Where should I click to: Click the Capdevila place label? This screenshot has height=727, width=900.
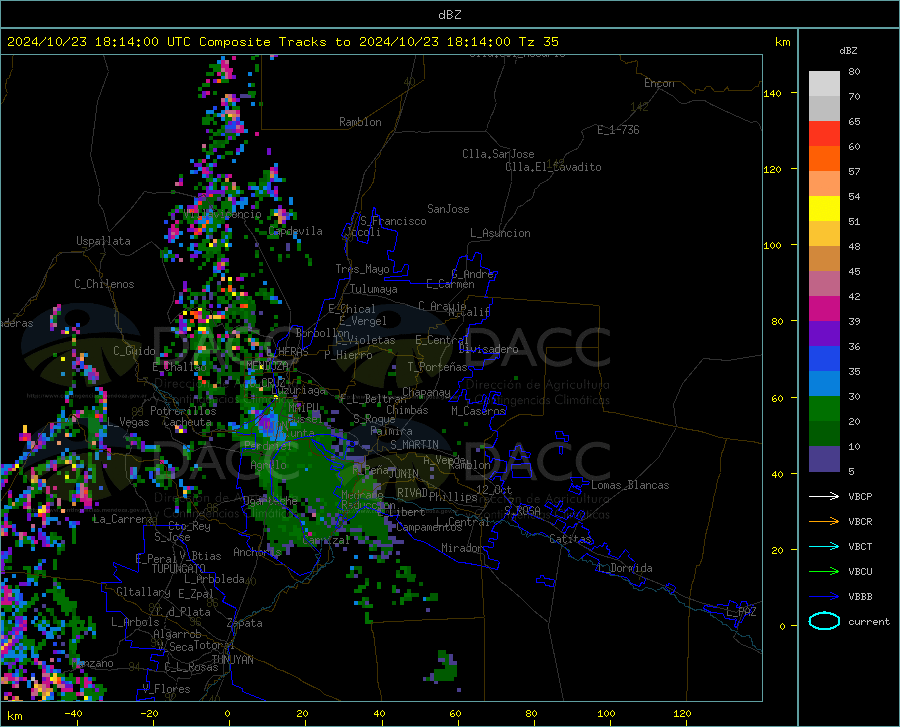click(x=295, y=231)
